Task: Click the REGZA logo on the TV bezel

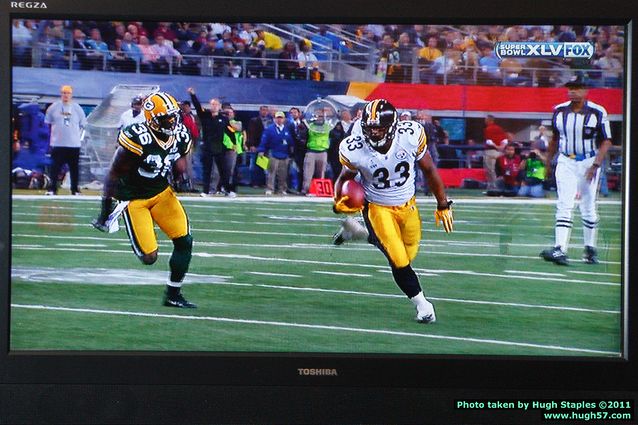Action: pos(28,6)
